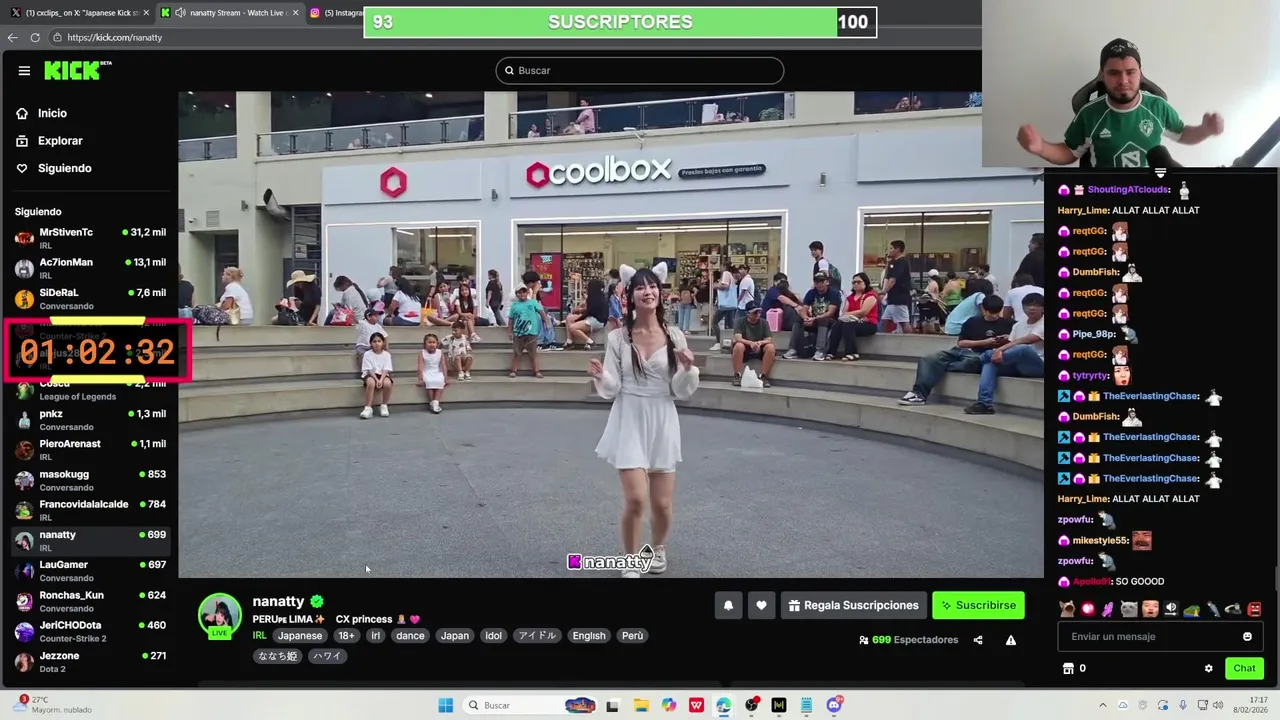Open Ronchas_Kun channel in sidebar
The image size is (1280, 720).
[x=90, y=601]
